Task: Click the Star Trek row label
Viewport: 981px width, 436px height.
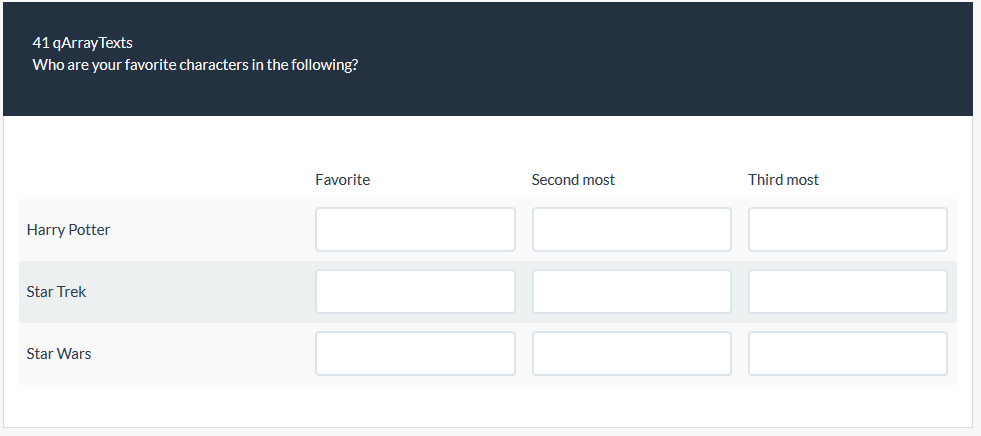Action: click(56, 292)
